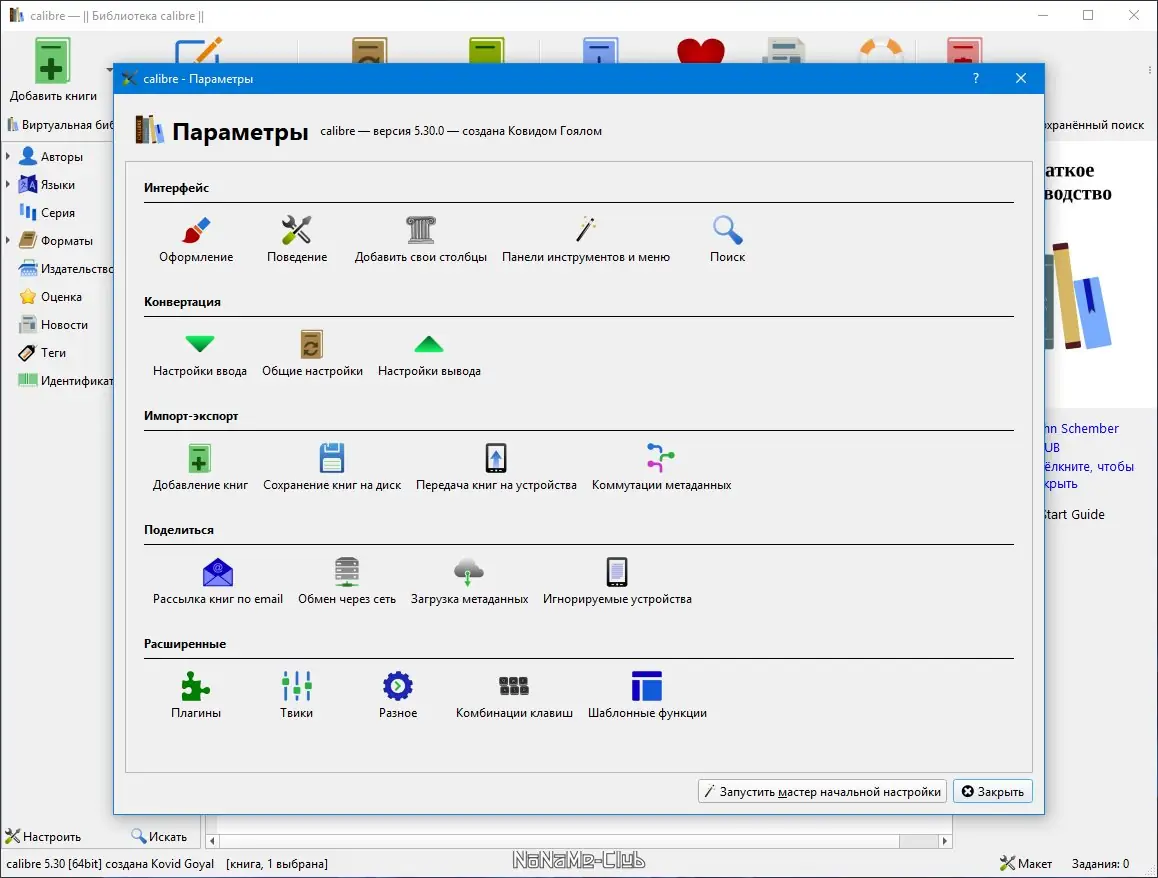Image resolution: width=1158 pixels, height=878 pixels.
Task: Open Настройки вывода conversion options
Action: coord(429,354)
